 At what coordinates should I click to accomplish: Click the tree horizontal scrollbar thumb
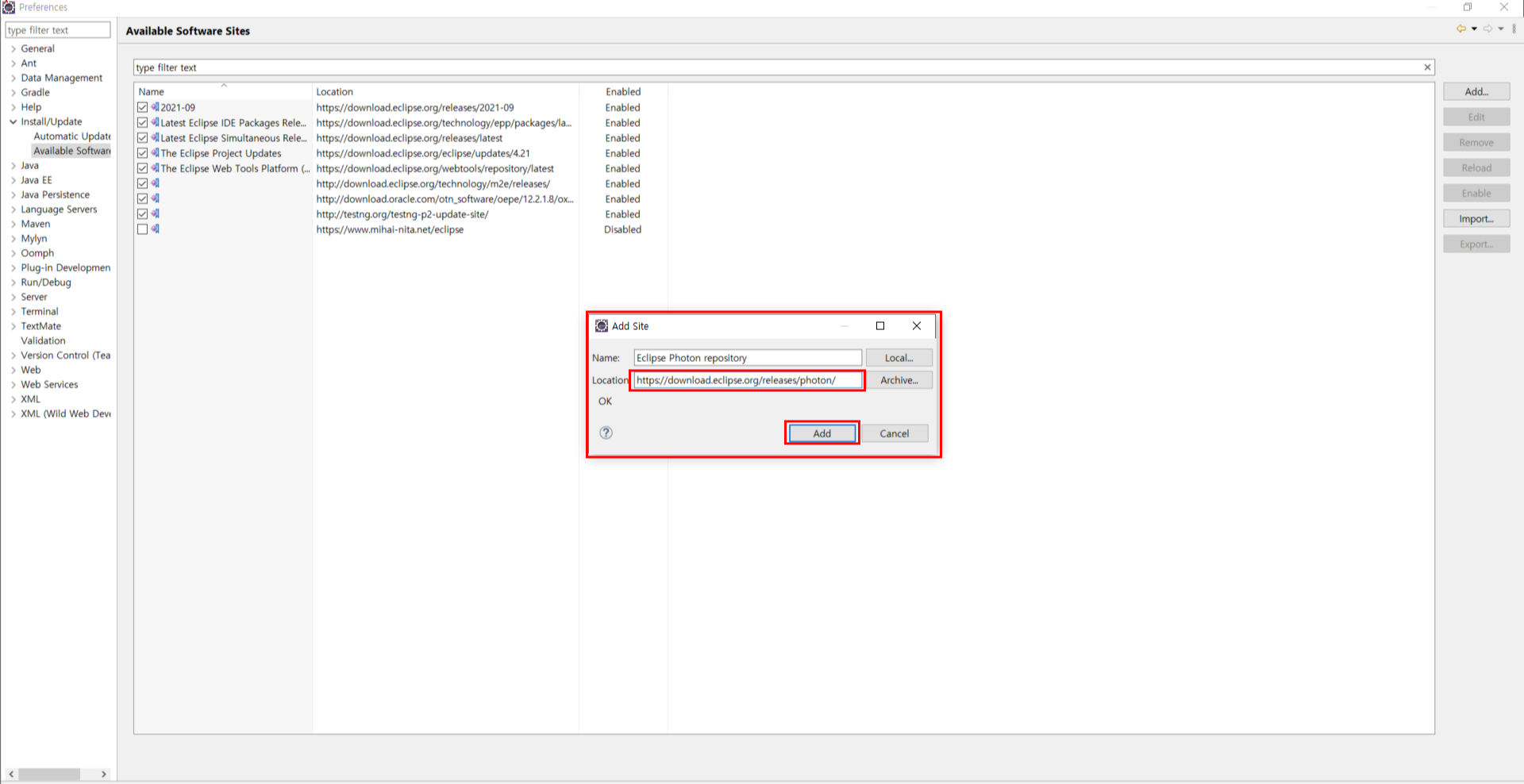[x=49, y=774]
